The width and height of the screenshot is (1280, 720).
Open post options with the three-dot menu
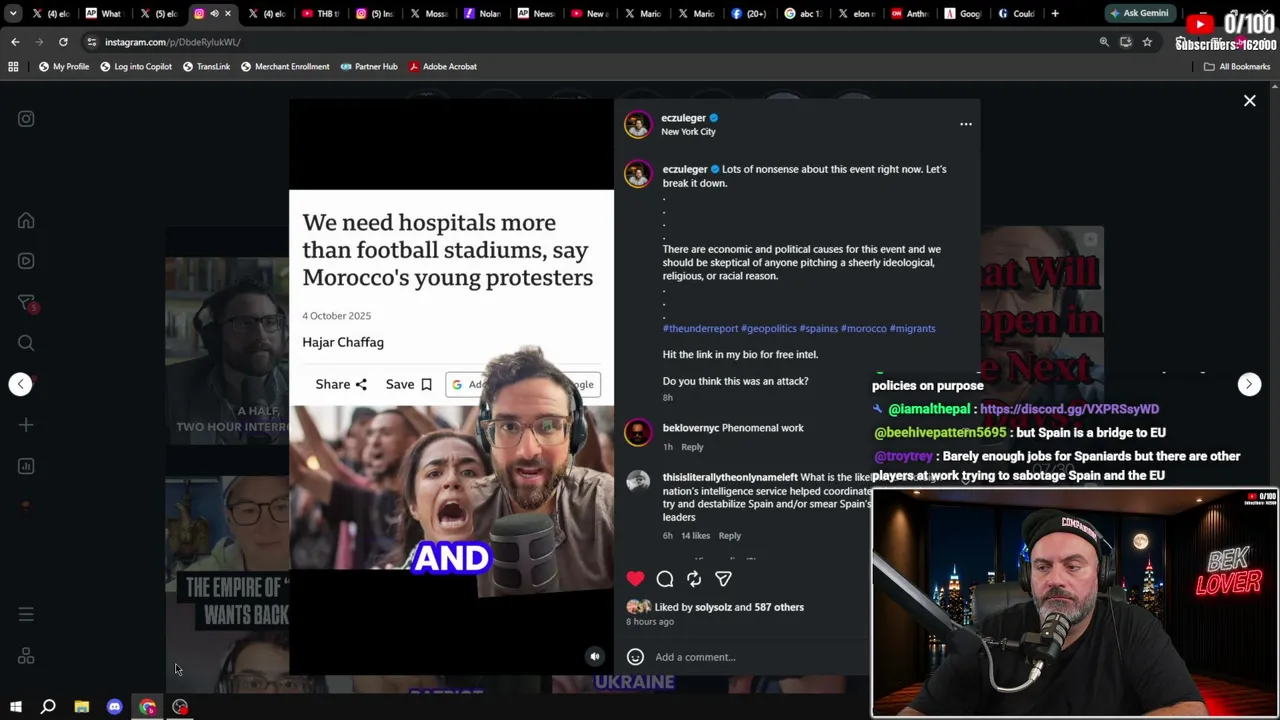click(966, 124)
